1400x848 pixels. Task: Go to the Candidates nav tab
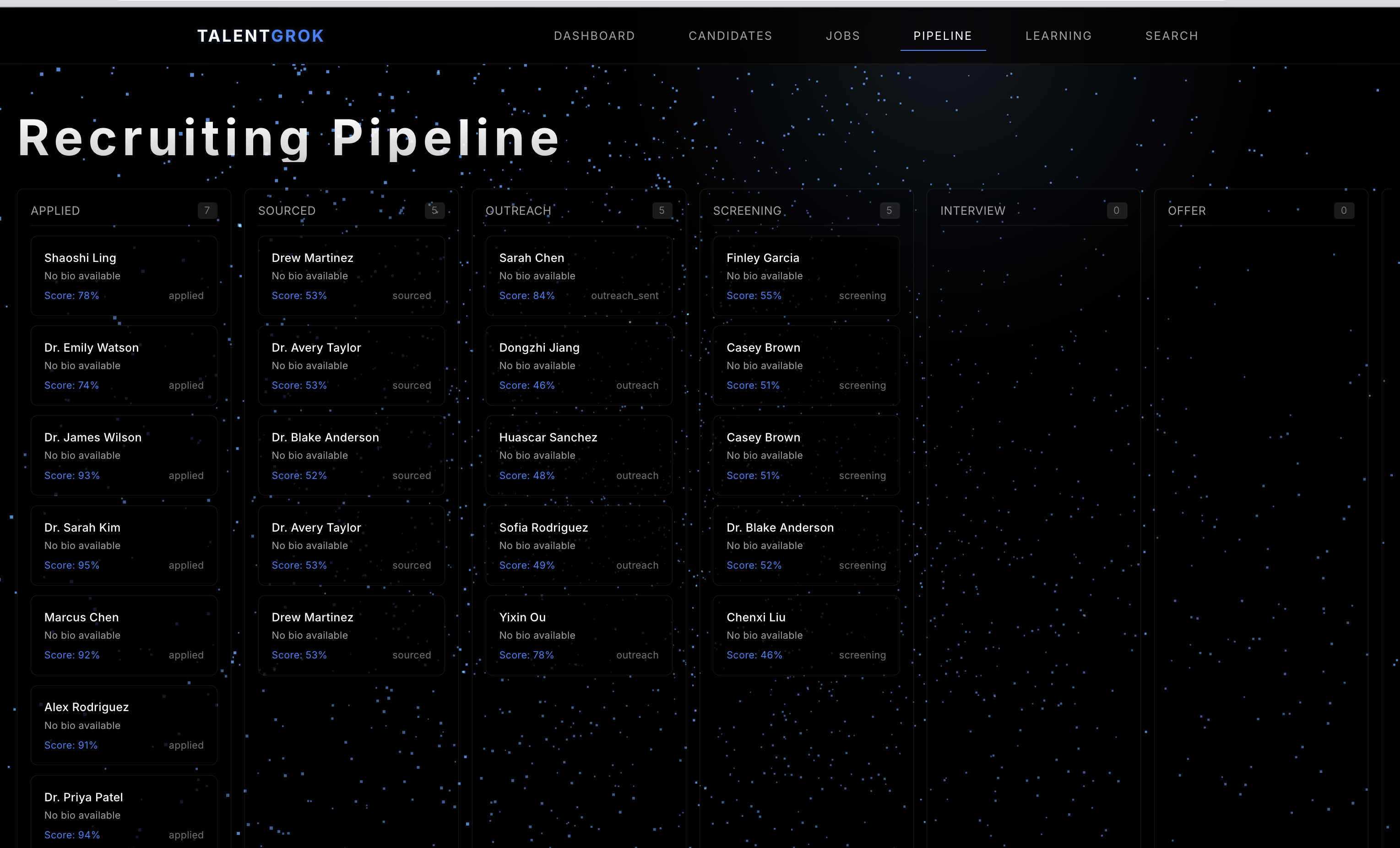pyautogui.click(x=730, y=36)
